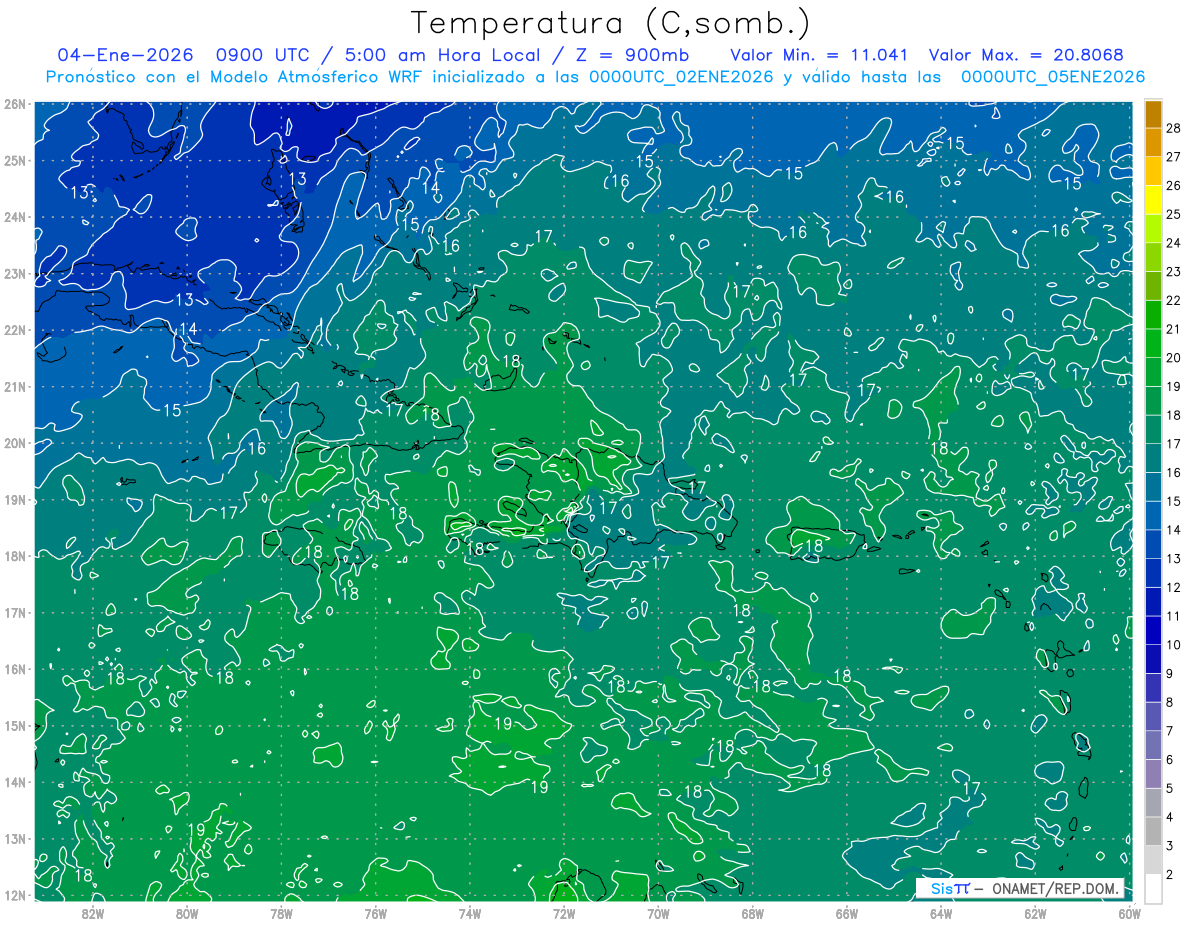Click the '5' value on the colorbar legend
The image size is (1200, 927).
(1170, 788)
